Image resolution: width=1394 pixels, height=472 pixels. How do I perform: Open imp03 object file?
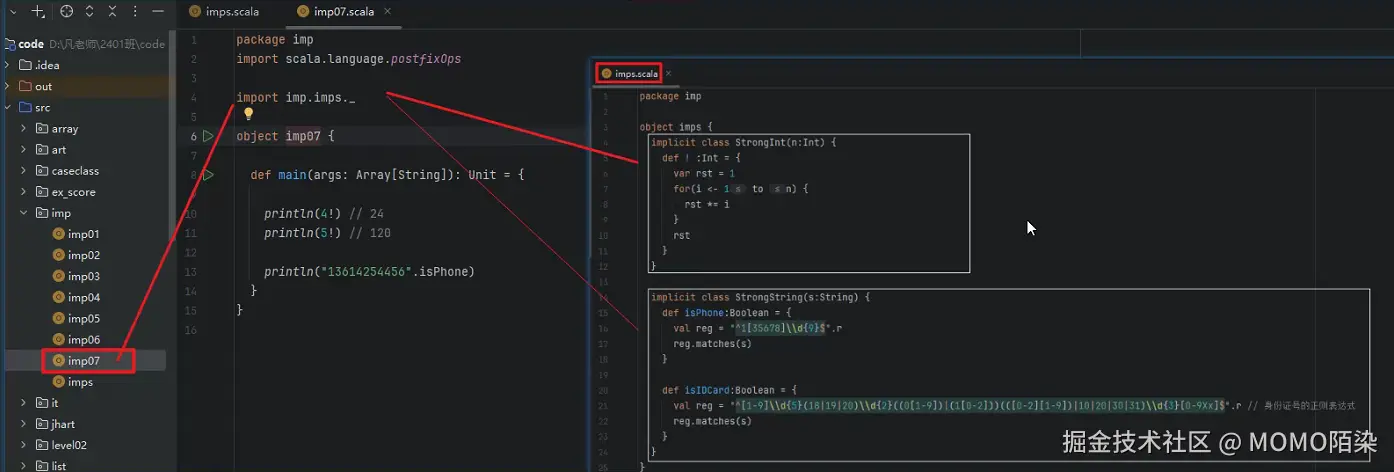pos(83,276)
